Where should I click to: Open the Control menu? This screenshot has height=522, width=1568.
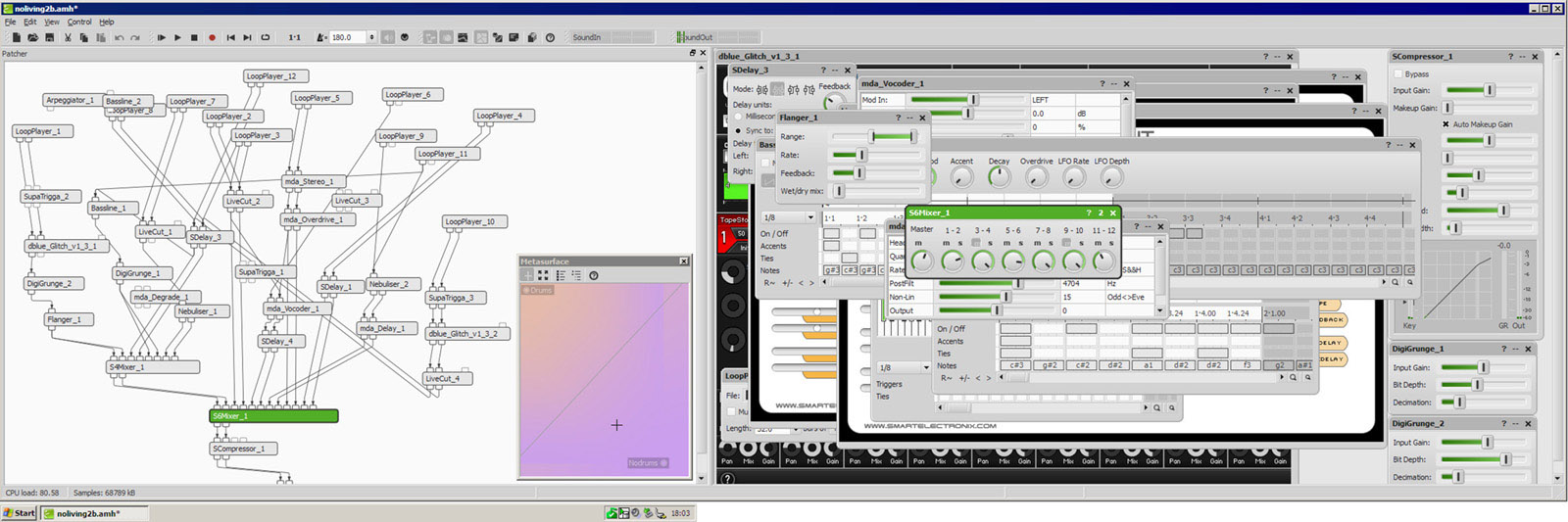click(79, 22)
